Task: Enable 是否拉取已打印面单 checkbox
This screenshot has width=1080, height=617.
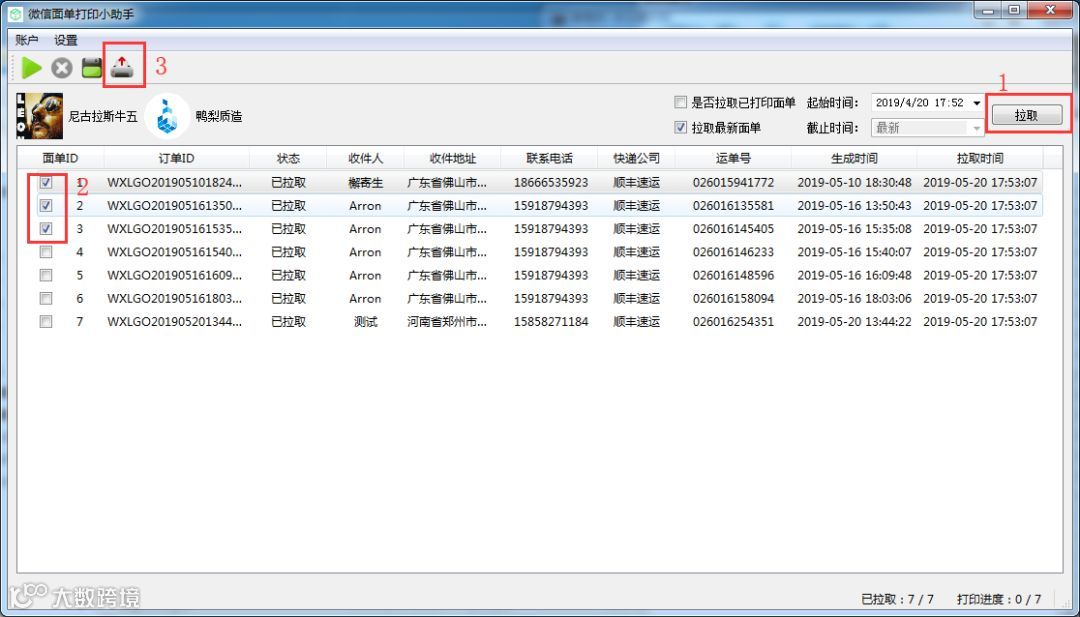Action: 681,103
